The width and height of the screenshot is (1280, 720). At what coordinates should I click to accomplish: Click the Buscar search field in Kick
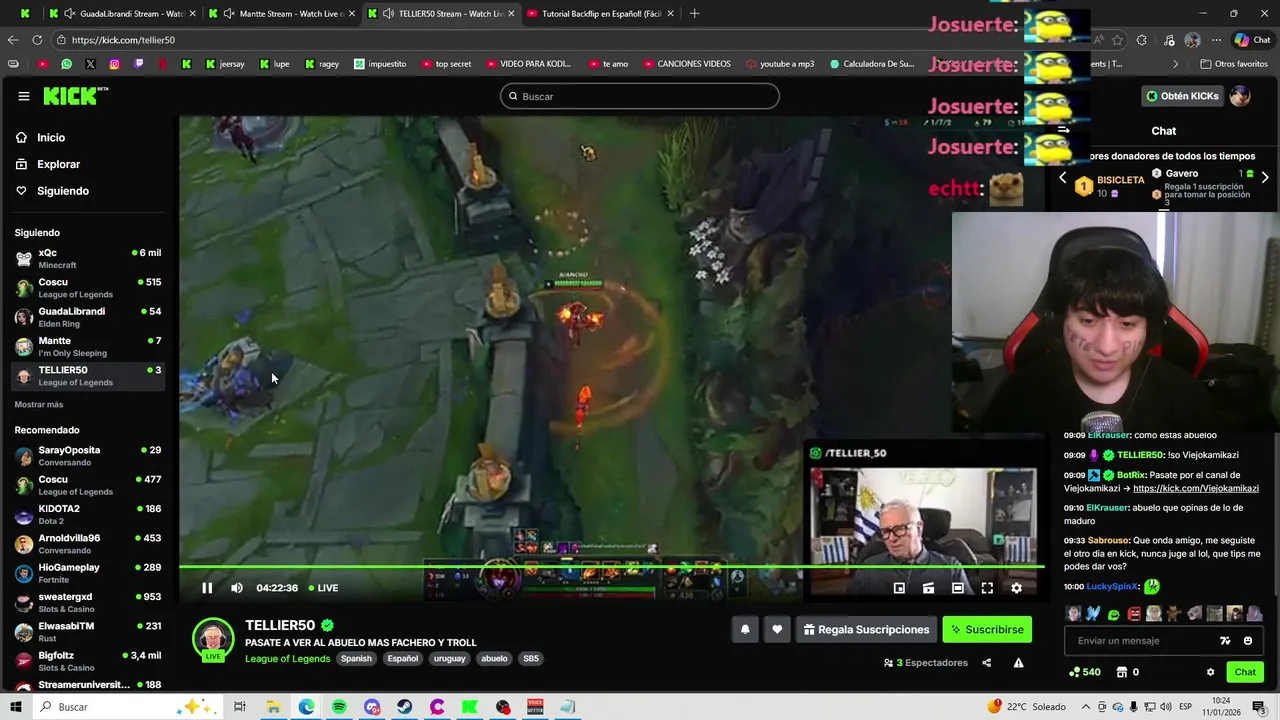tap(640, 96)
